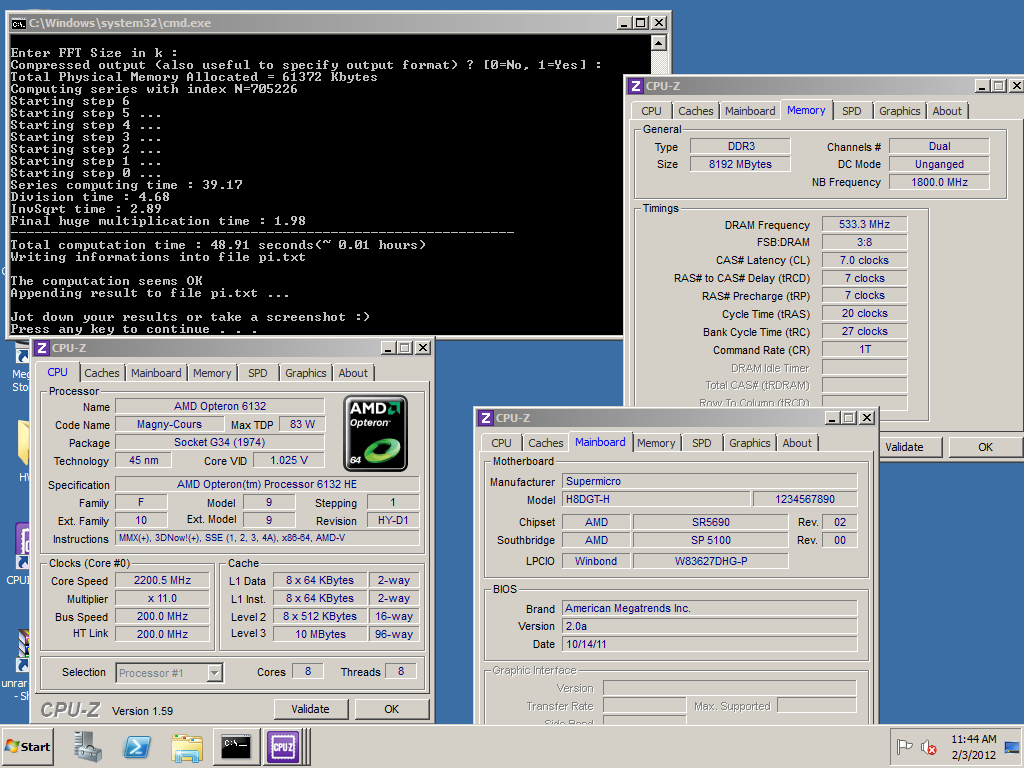Image resolution: width=1024 pixels, height=768 pixels.
Task: Click Action Center flag tray icon
Action: coord(904,746)
